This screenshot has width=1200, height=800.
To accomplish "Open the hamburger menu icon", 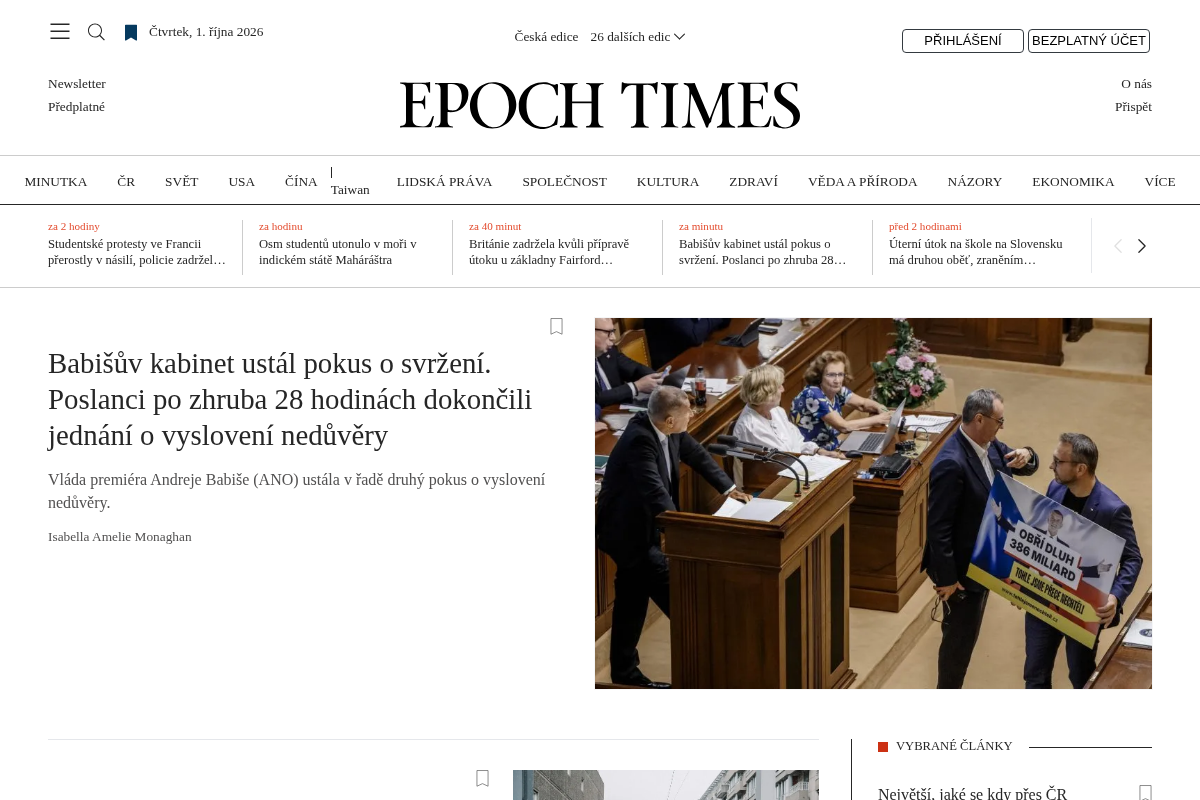I will 60,31.
